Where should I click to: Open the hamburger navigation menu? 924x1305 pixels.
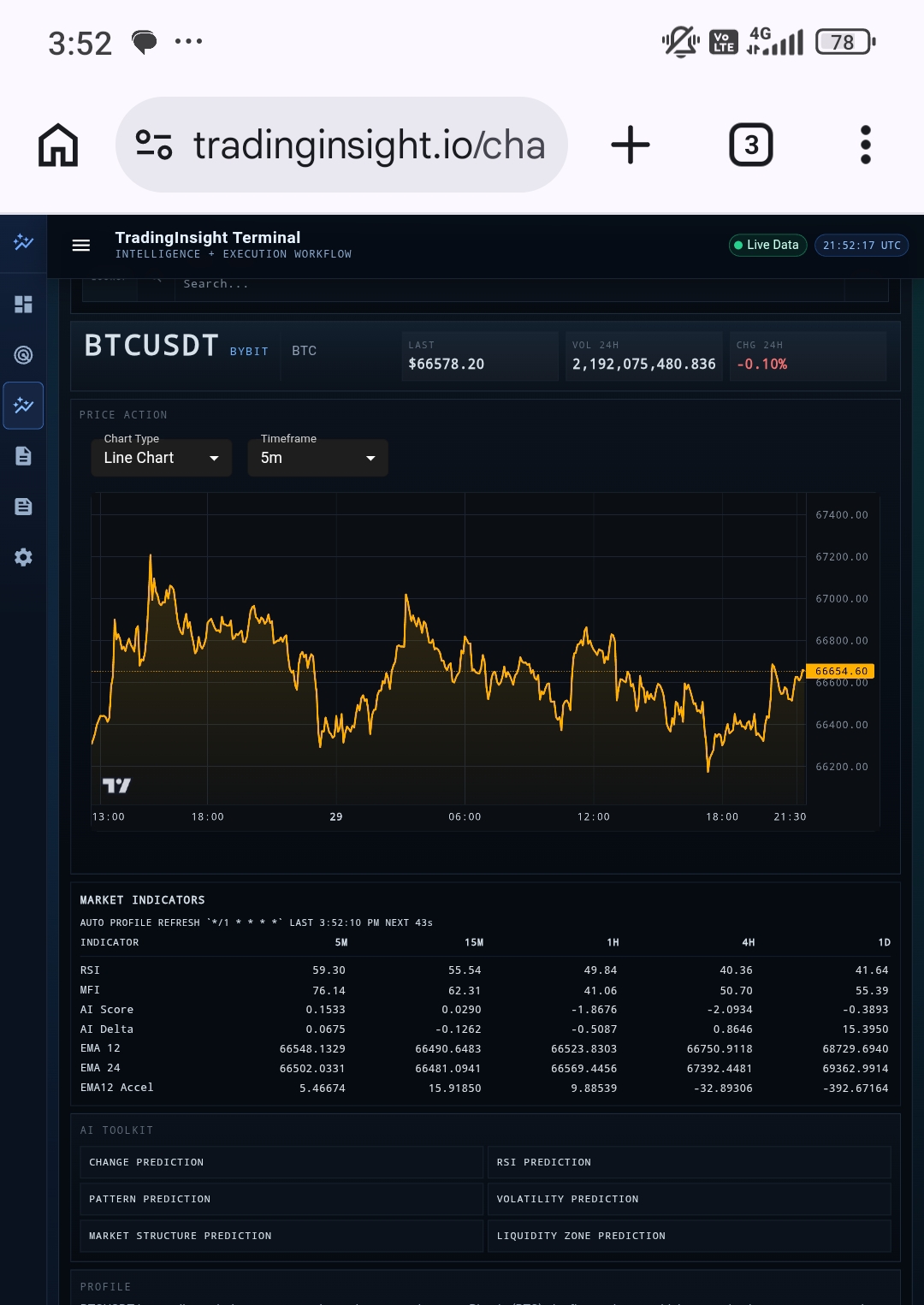81,246
